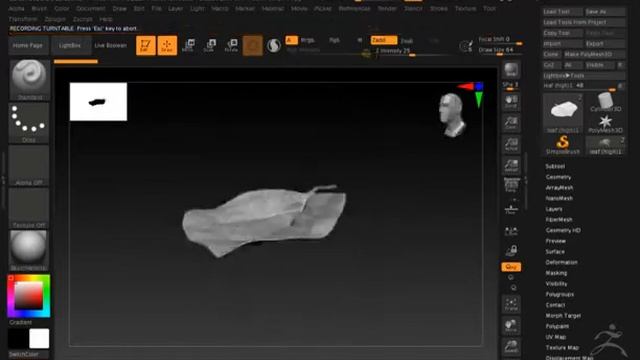Expand the ArrayMesh subpalette

(559, 188)
